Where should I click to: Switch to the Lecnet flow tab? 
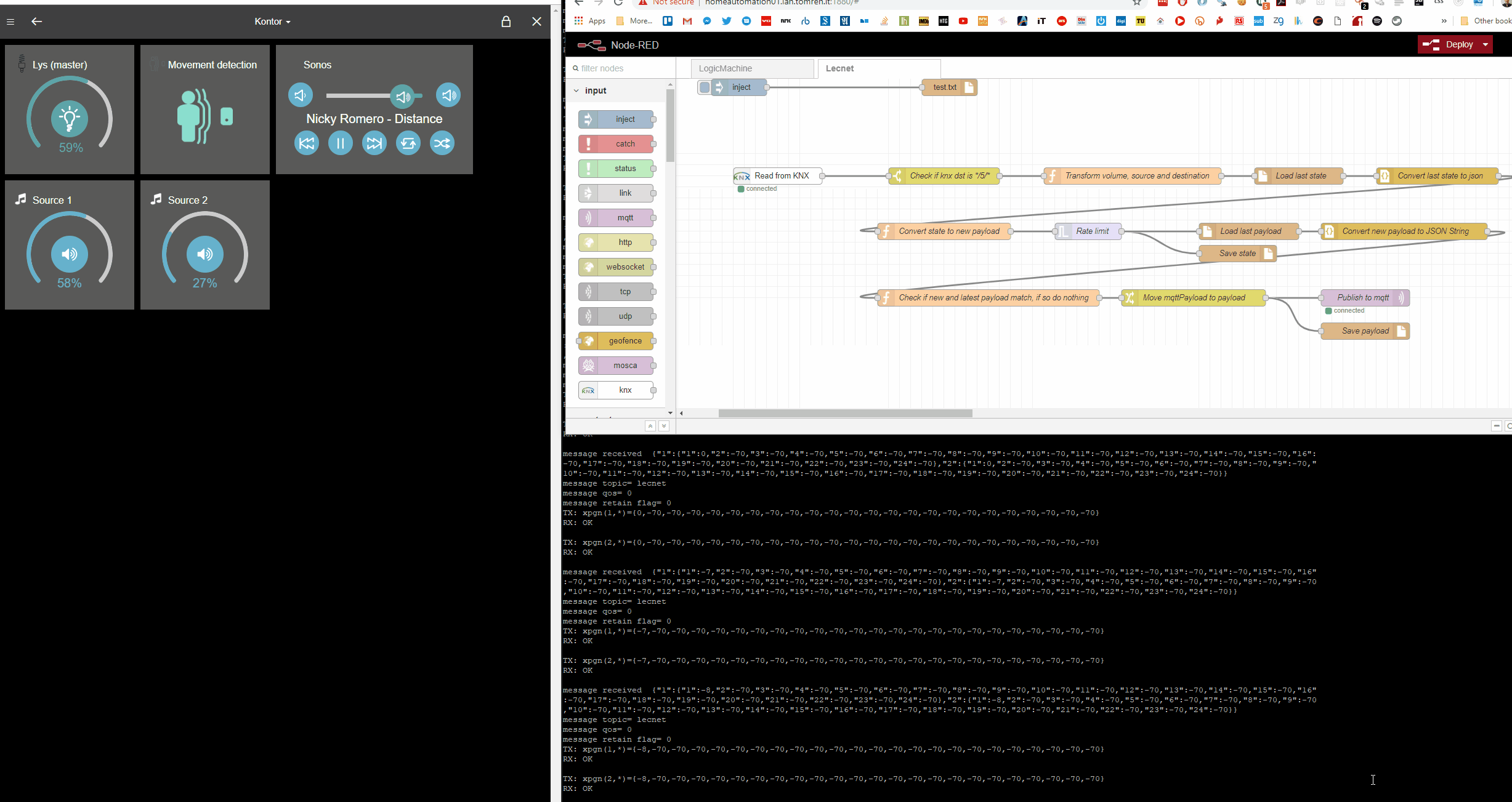839,68
